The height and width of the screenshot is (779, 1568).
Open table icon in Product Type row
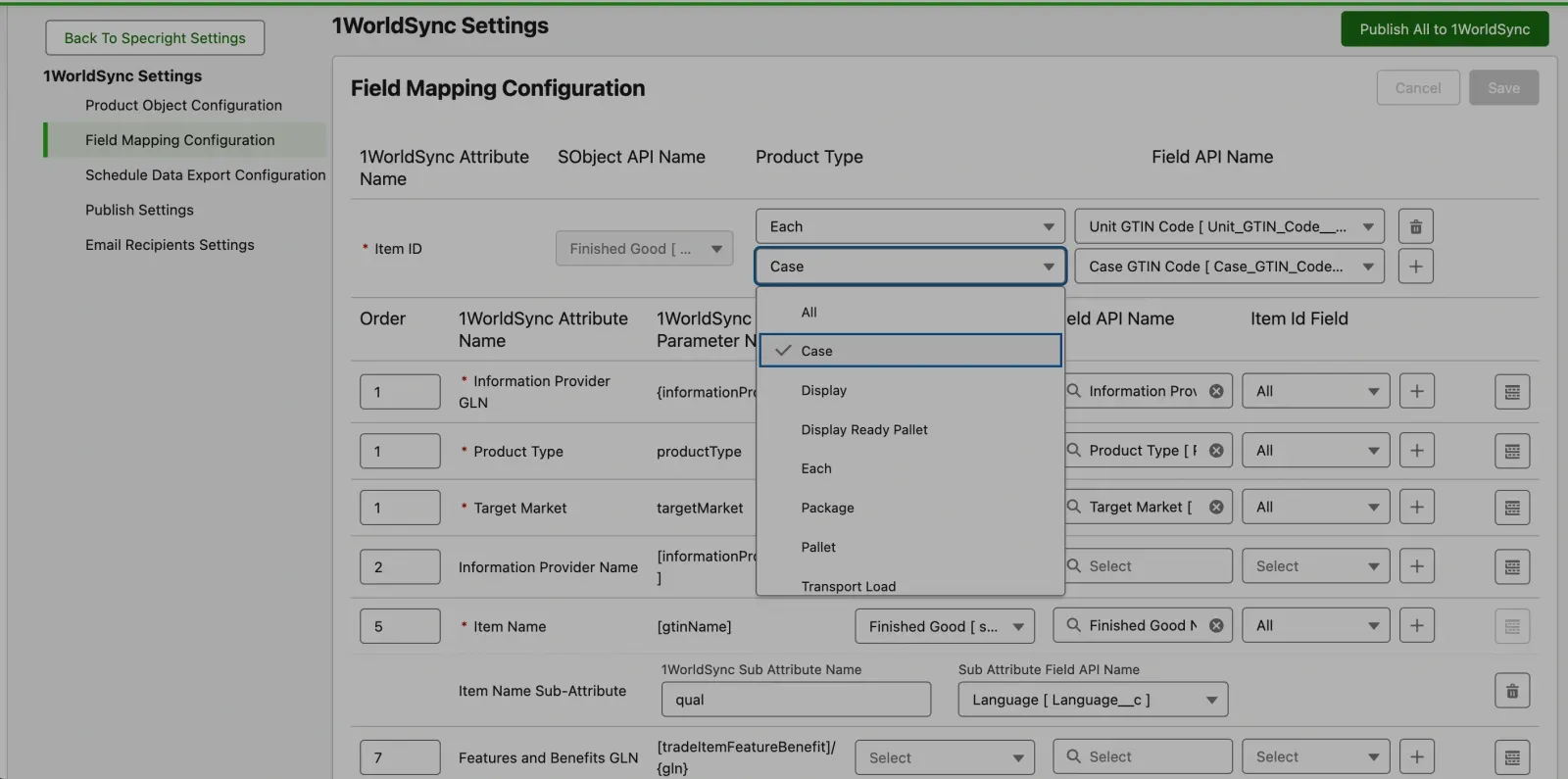pyautogui.click(x=1512, y=451)
